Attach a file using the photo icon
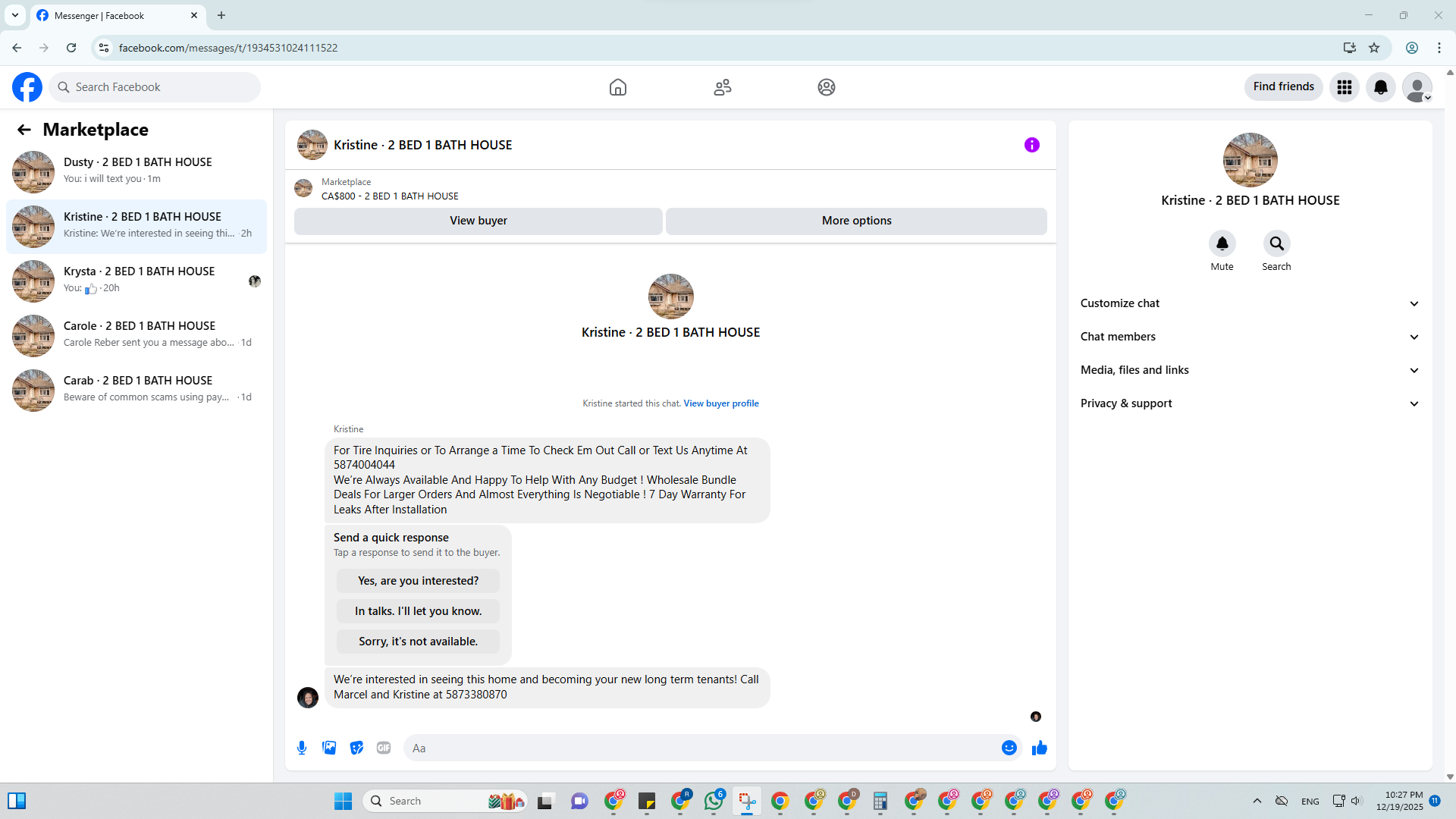Image resolution: width=1456 pixels, height=819 pixels. 329,748
